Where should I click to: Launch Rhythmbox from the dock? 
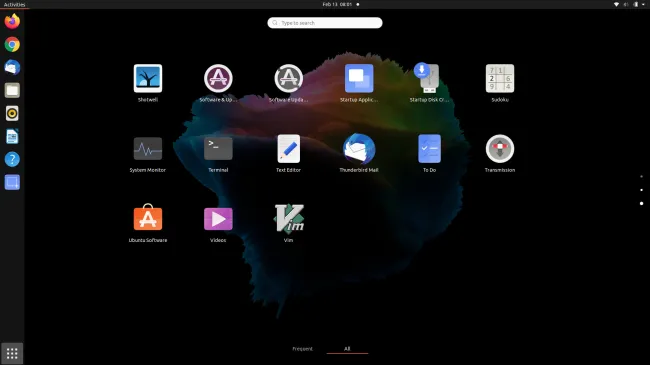point(12,113)
